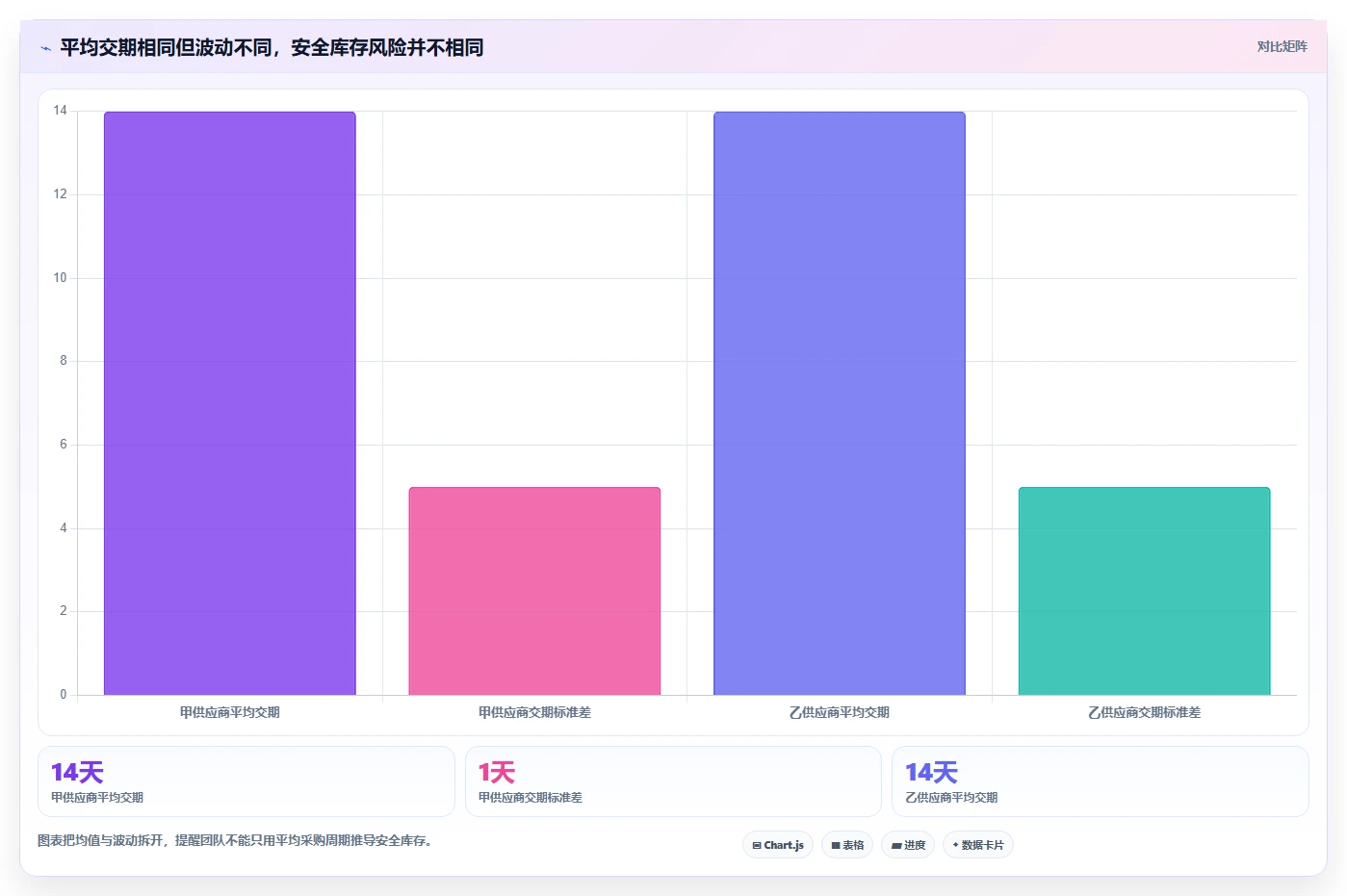Select the 进度 tag chip

tap(908, 845)
